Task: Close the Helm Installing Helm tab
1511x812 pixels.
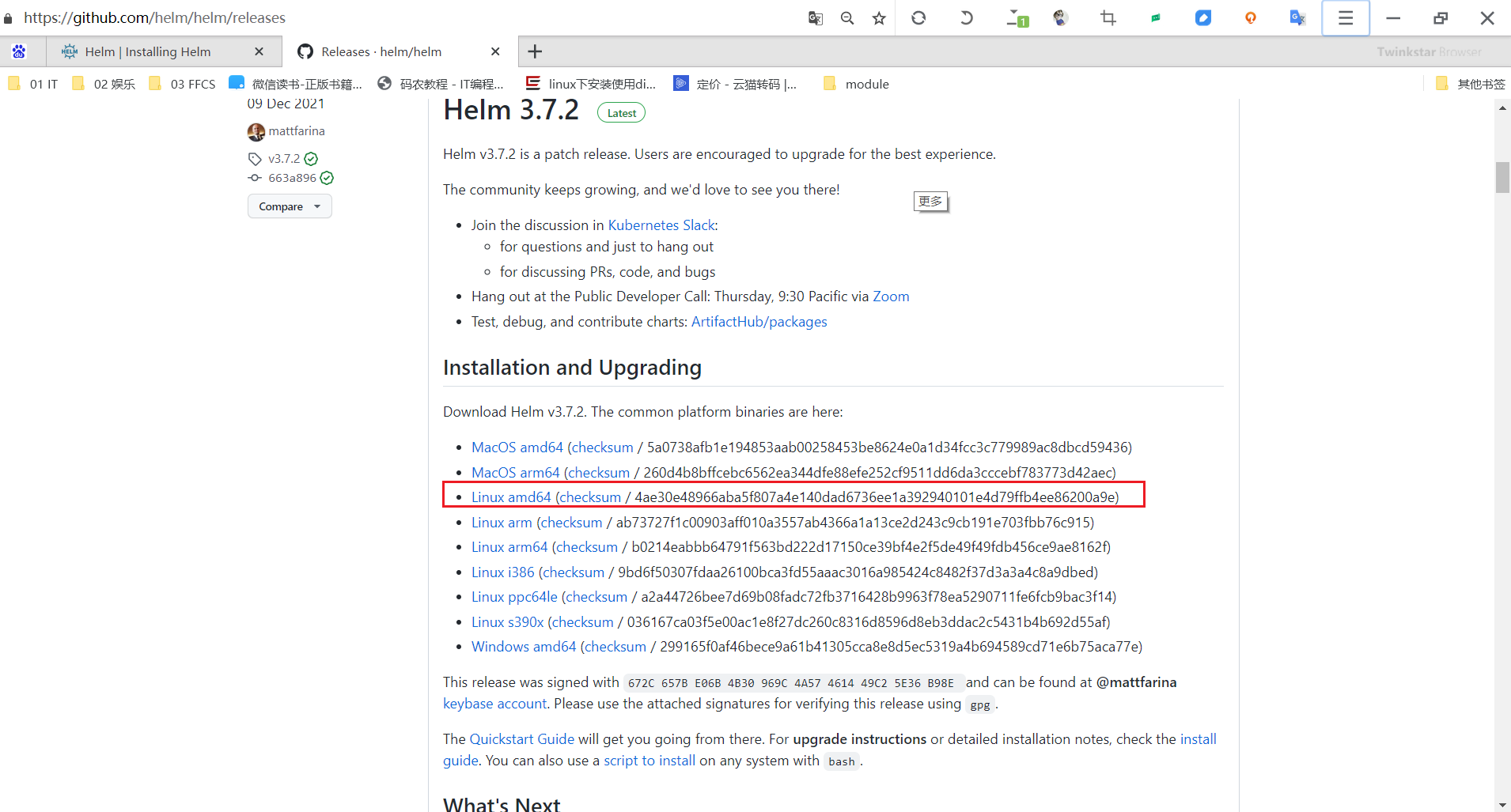Action: [259, 51]
